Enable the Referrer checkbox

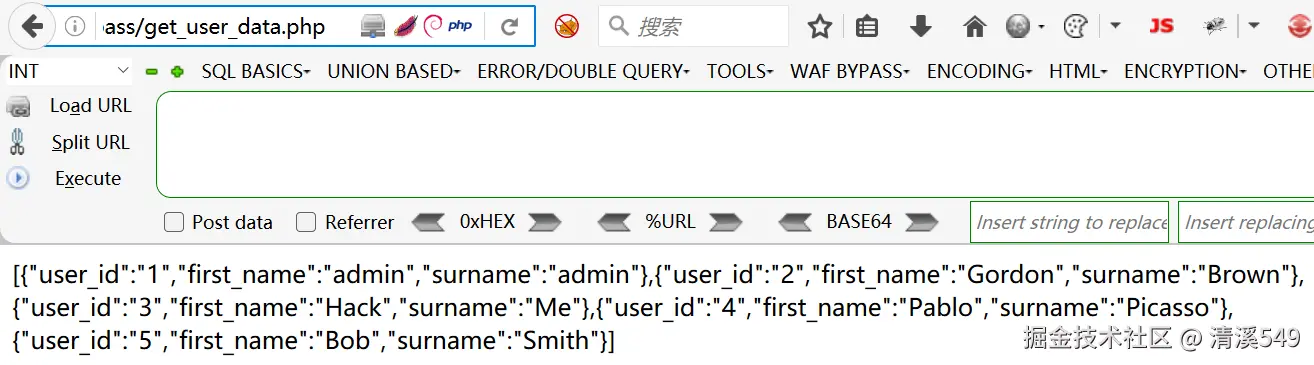306,222
